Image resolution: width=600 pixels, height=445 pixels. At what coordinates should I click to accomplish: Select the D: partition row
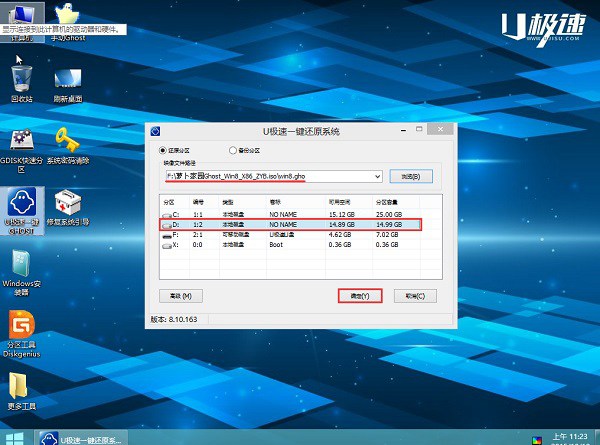click(x=291, y=225)
